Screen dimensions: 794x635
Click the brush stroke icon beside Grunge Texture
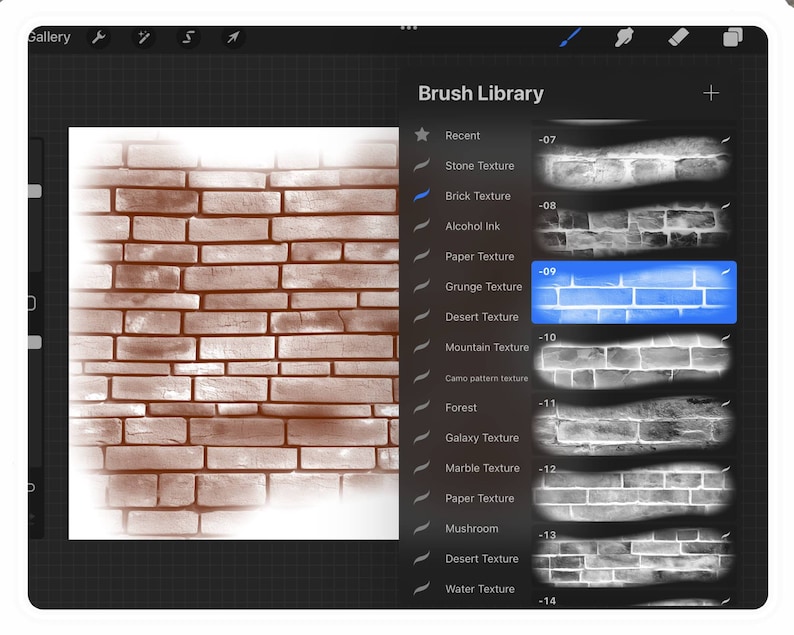[422, 286]
